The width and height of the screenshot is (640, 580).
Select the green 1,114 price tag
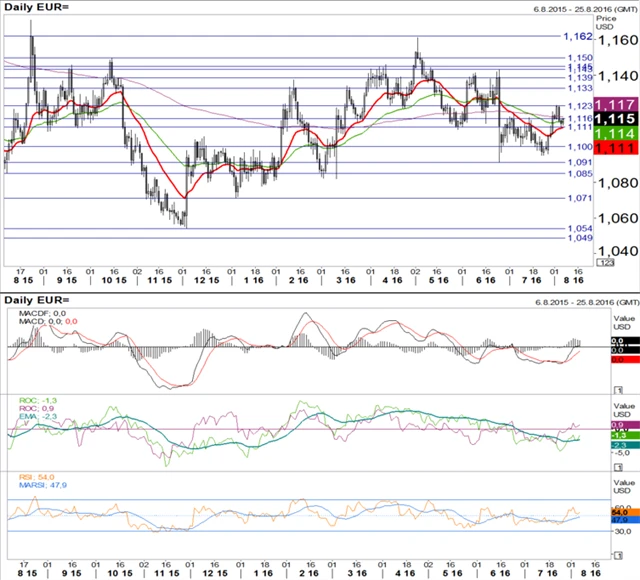(x=610, y=133)
